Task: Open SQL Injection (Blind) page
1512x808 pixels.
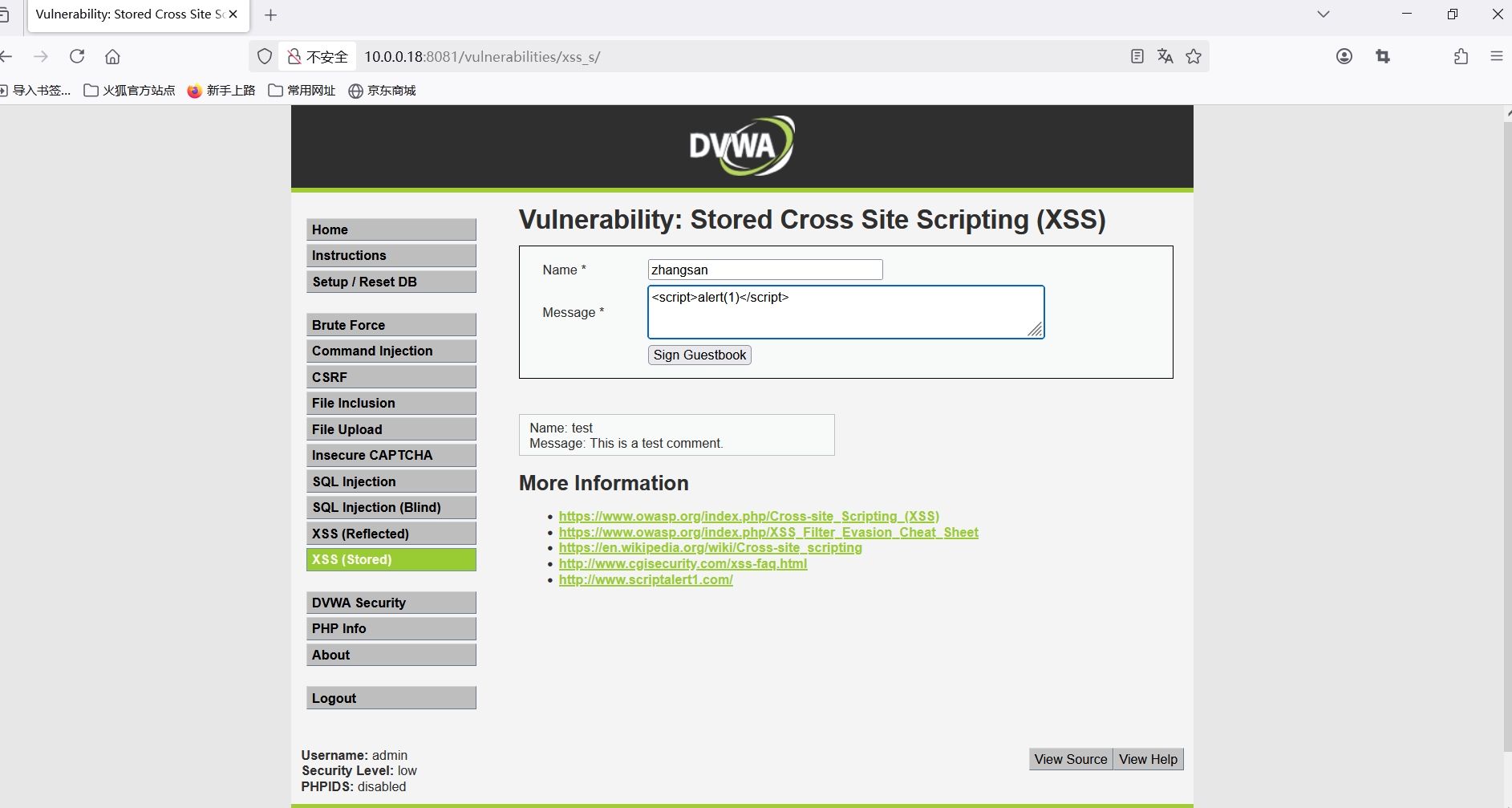Action: click(x=391, y=507)
